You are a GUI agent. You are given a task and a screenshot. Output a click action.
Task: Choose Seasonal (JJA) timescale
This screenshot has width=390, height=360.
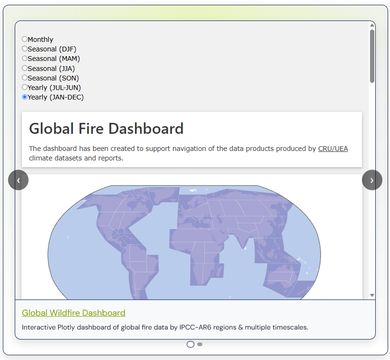24,68
